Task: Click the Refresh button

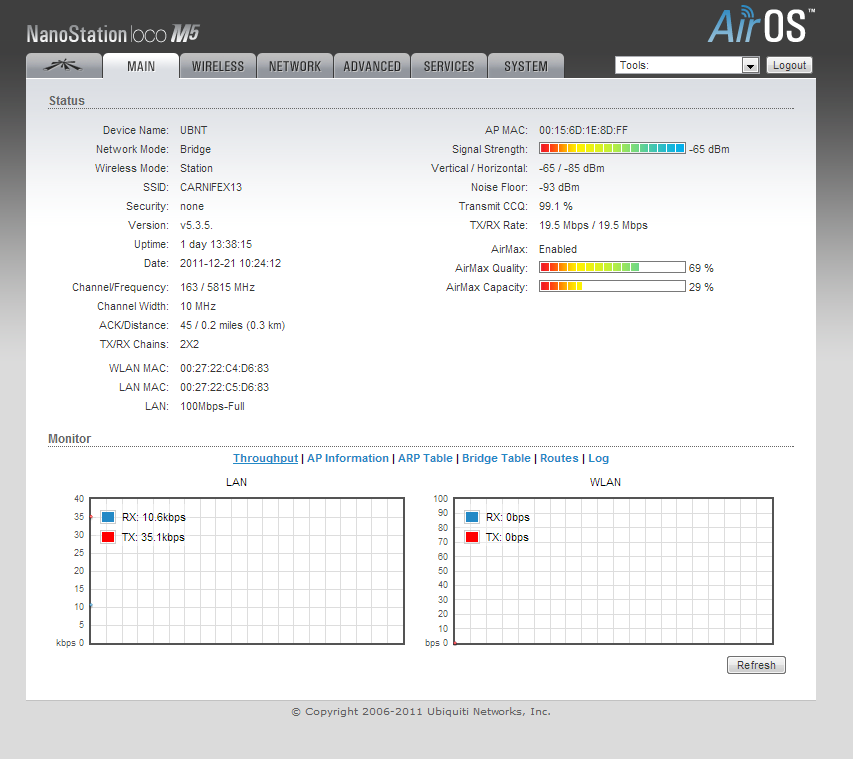Action: tap(756, 665)
